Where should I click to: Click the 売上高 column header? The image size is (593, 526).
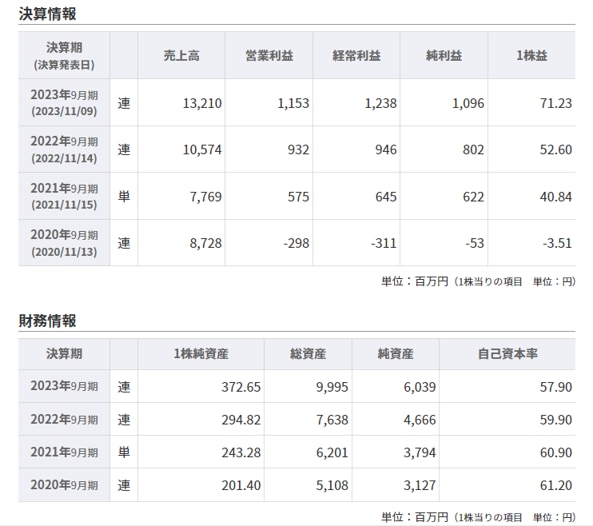click(x=181, y=56)
